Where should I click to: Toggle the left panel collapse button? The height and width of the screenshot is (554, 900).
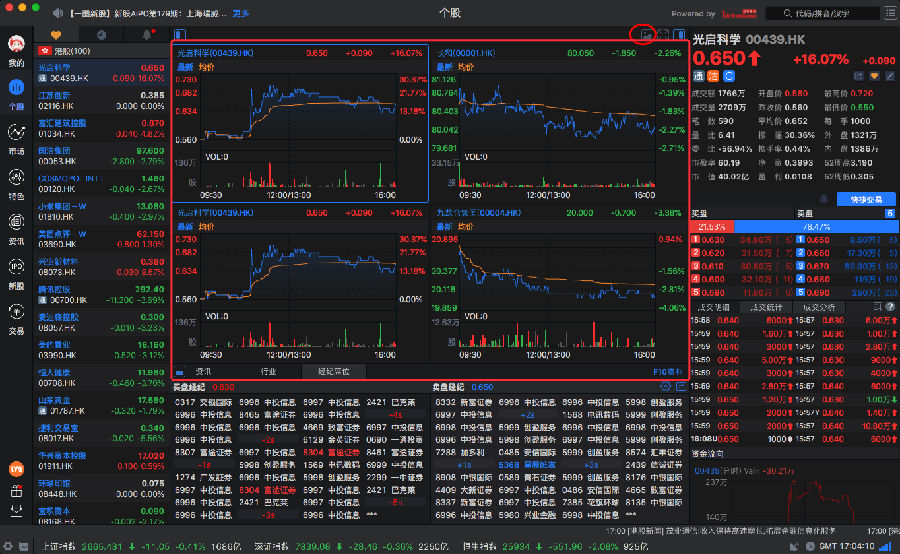point(180,34)
